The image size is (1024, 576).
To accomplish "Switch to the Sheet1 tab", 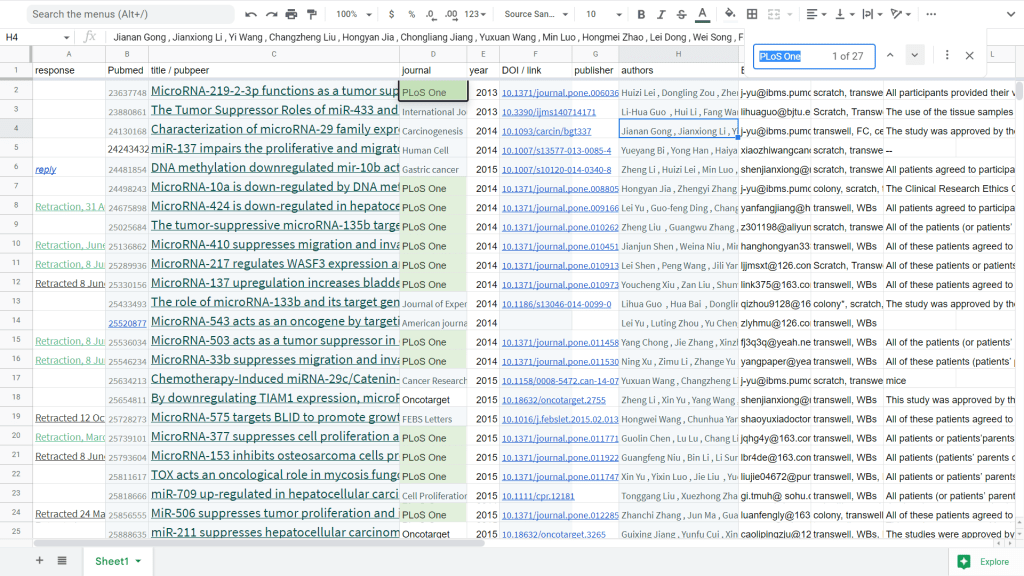I will [x=112, y=561].
